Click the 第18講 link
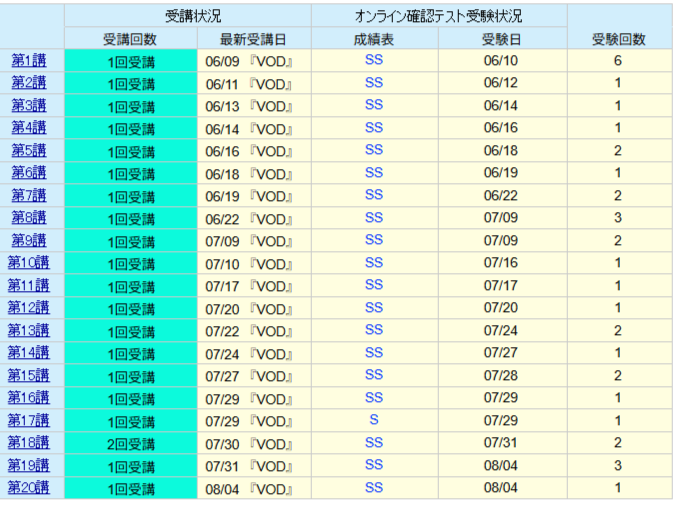Image resolution: width=679 pixels, height=507 pixels. click(29, 442)
